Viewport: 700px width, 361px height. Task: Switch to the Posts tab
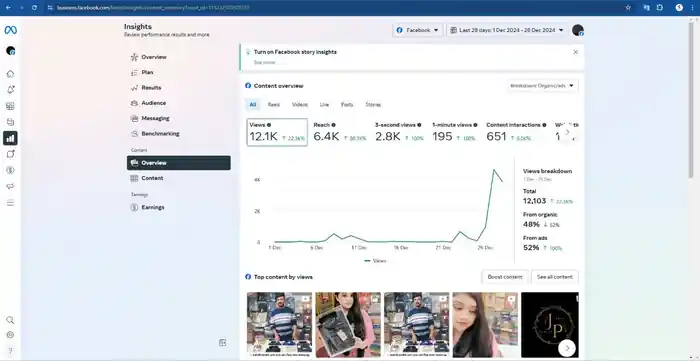point(347,105)
